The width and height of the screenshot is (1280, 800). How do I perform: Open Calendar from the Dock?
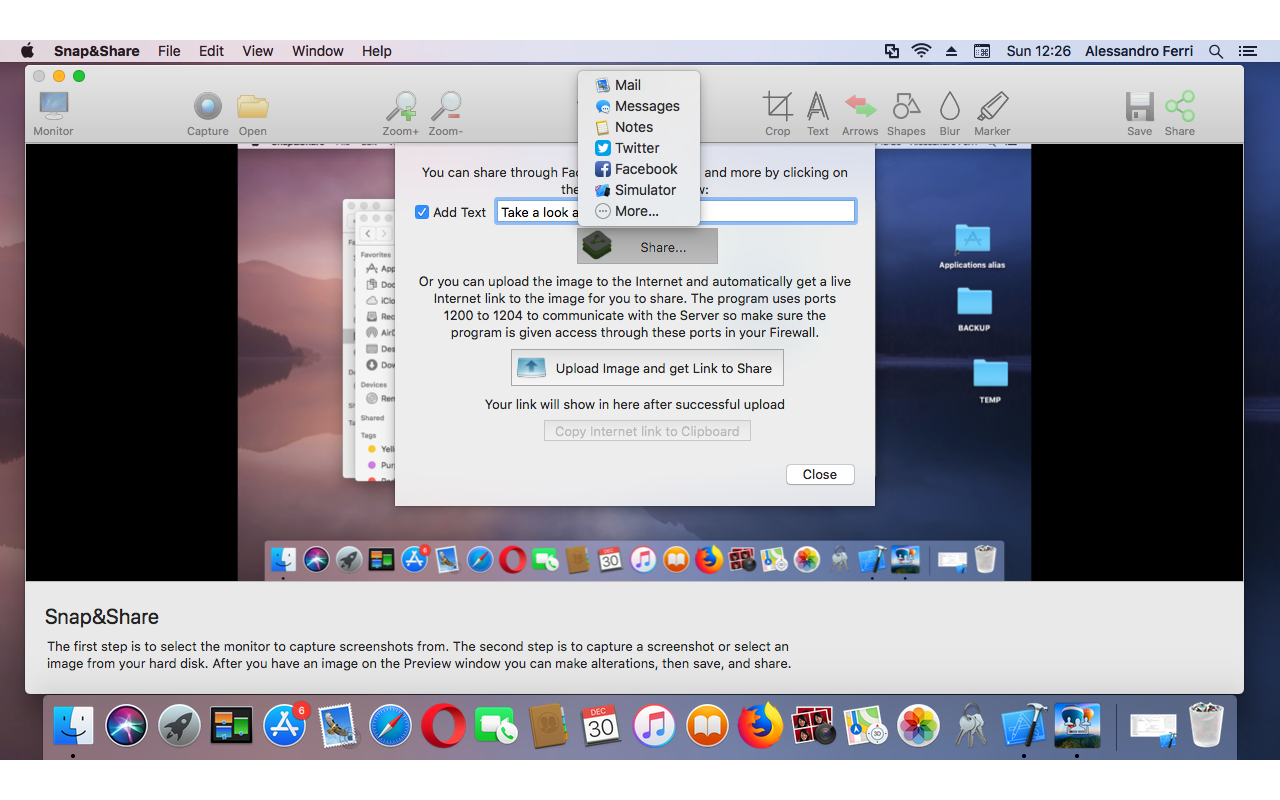point(601,726)
